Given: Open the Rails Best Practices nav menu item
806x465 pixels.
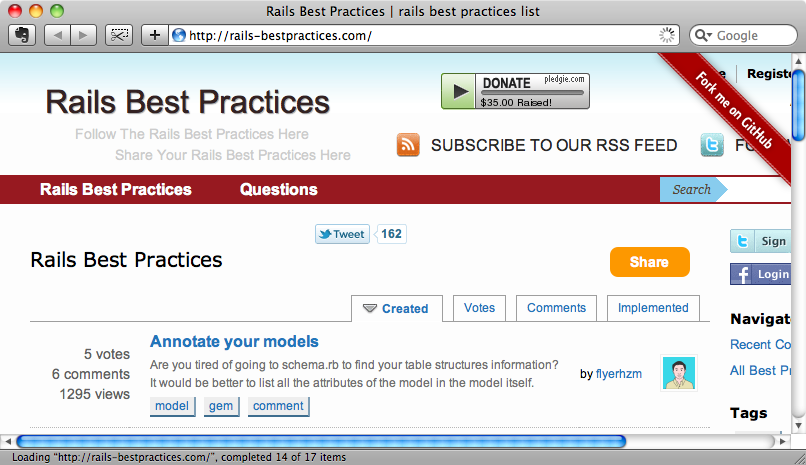Looking at the screenshot, I should pyautogui.click(x=116, y=190).
